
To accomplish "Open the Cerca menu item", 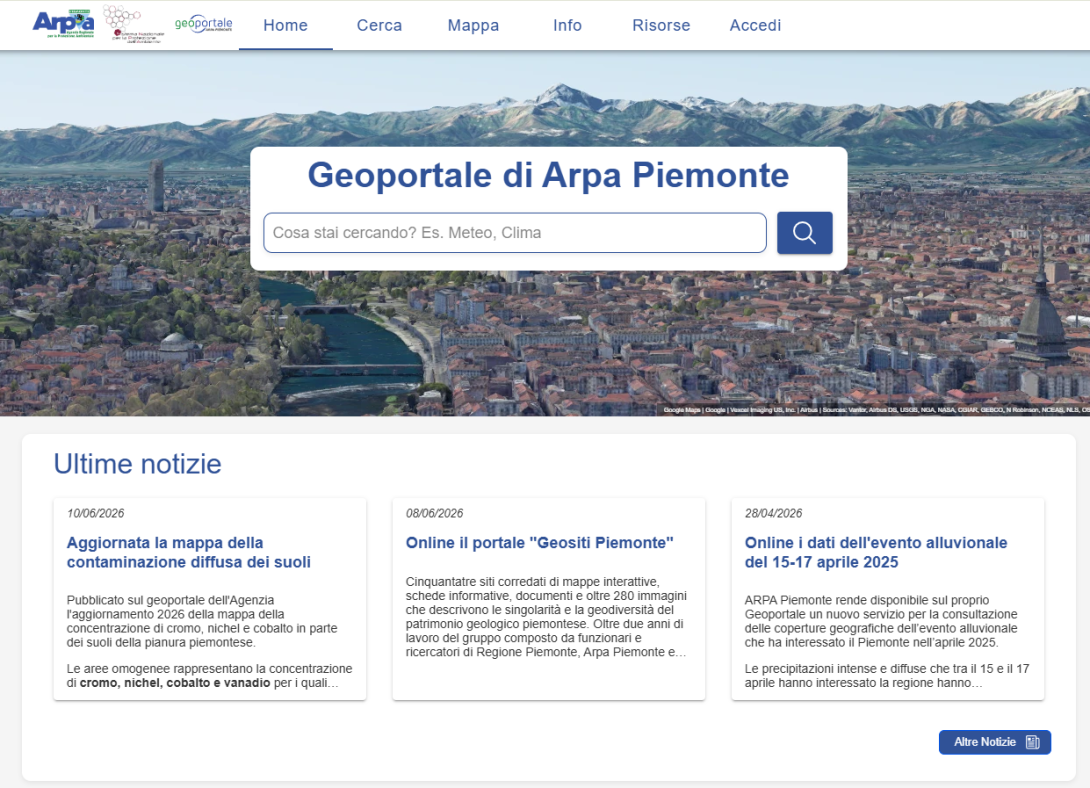I will 380,26.
